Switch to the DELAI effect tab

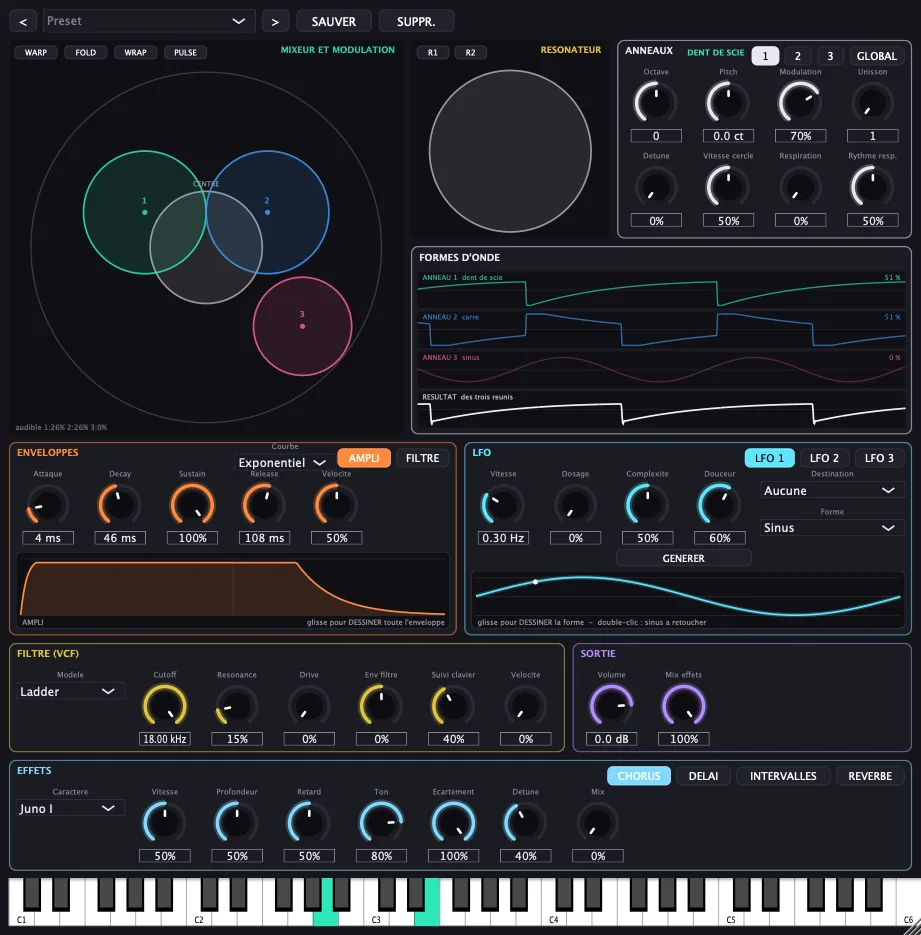click(x=703, y=776)
